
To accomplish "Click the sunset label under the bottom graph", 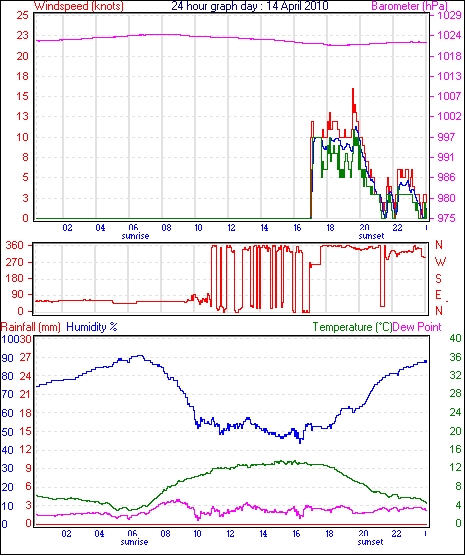I will pos(370,542).
